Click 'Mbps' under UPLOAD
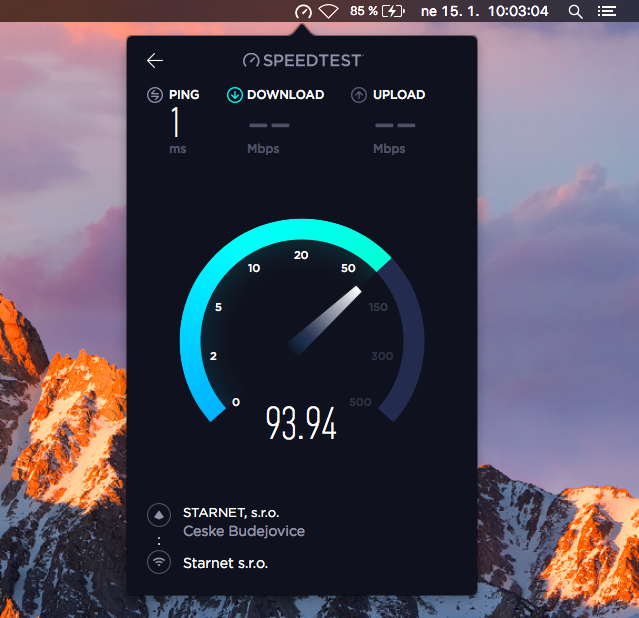Viewport: 639px width, 618px height. click(x=389, y=149)
